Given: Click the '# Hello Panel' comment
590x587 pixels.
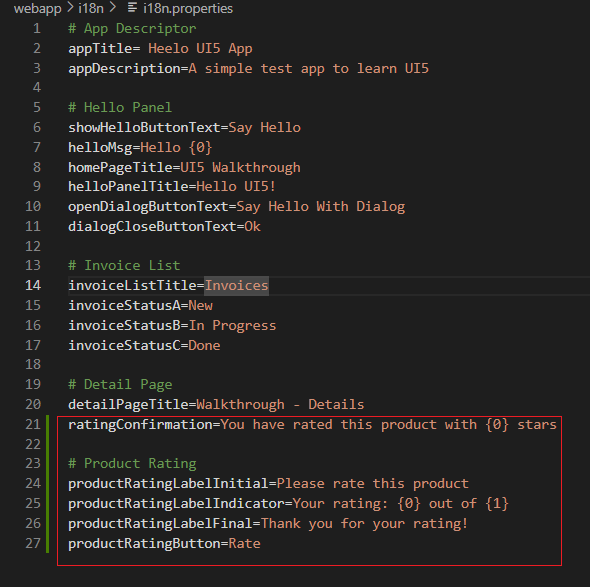Looking at the screenshot, I should [120, 108].
